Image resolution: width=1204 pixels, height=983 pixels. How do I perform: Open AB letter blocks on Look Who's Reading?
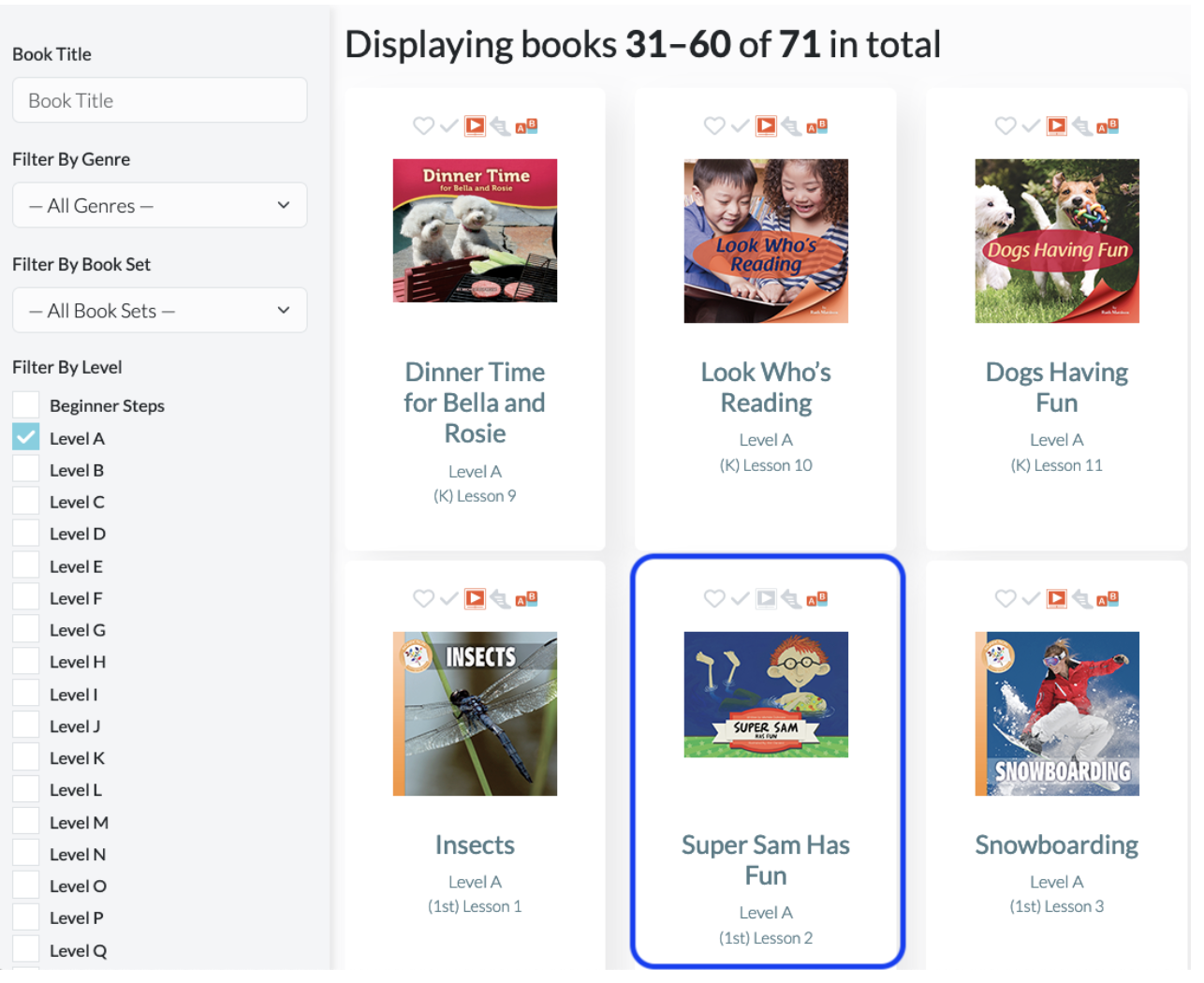click(818, 125)
